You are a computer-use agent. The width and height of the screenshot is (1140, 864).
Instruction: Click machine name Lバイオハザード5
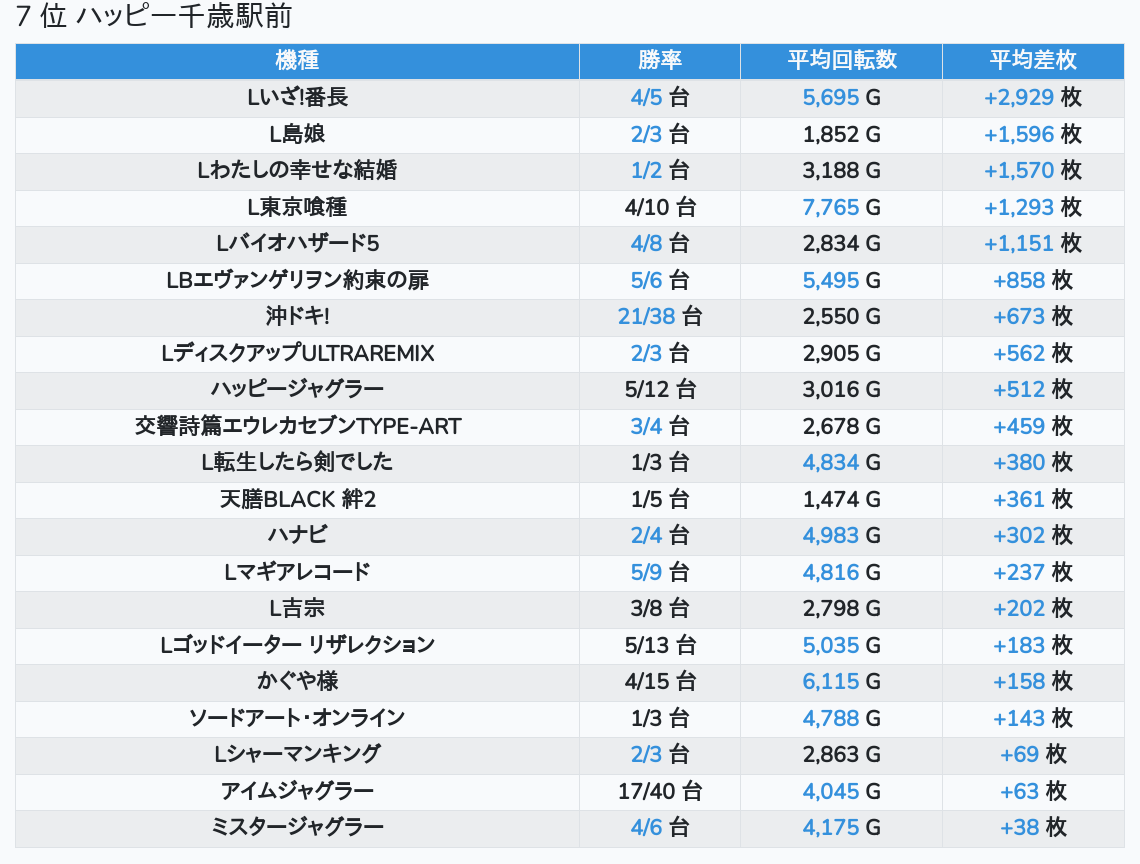pos(297,244)
